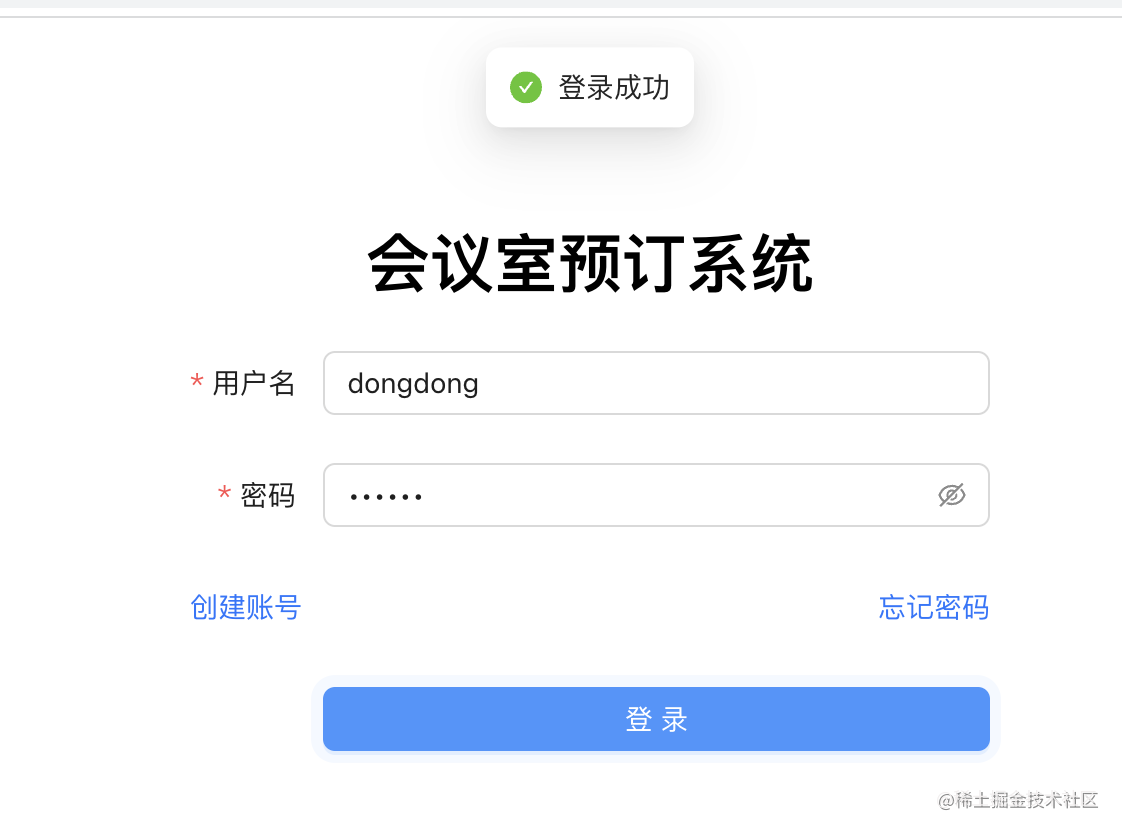
Task: Click the green success checkmark icon
Action: [x=526, y=87]
